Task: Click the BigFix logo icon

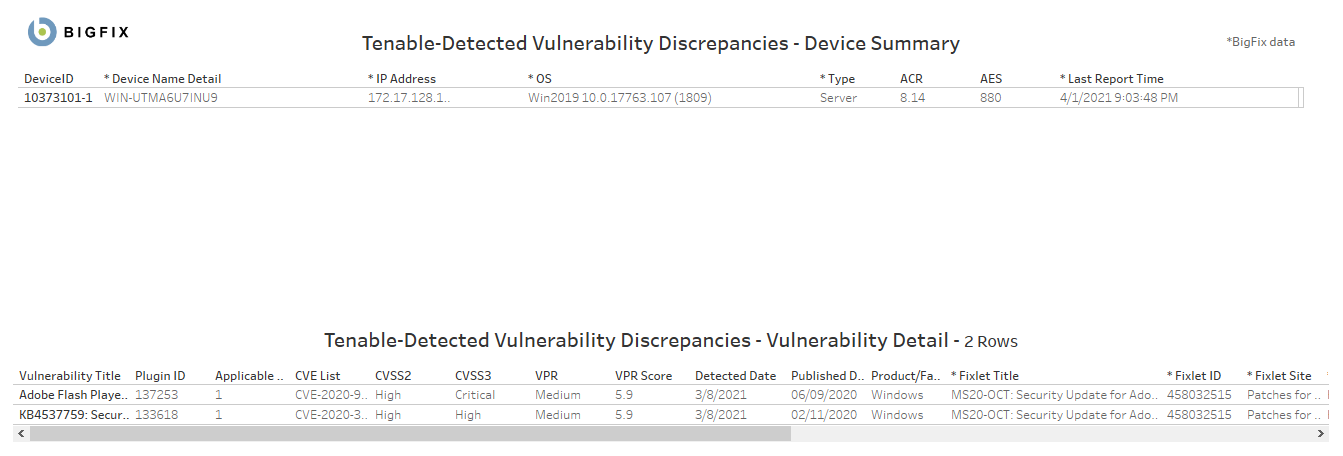Action: tap(42, 32)
